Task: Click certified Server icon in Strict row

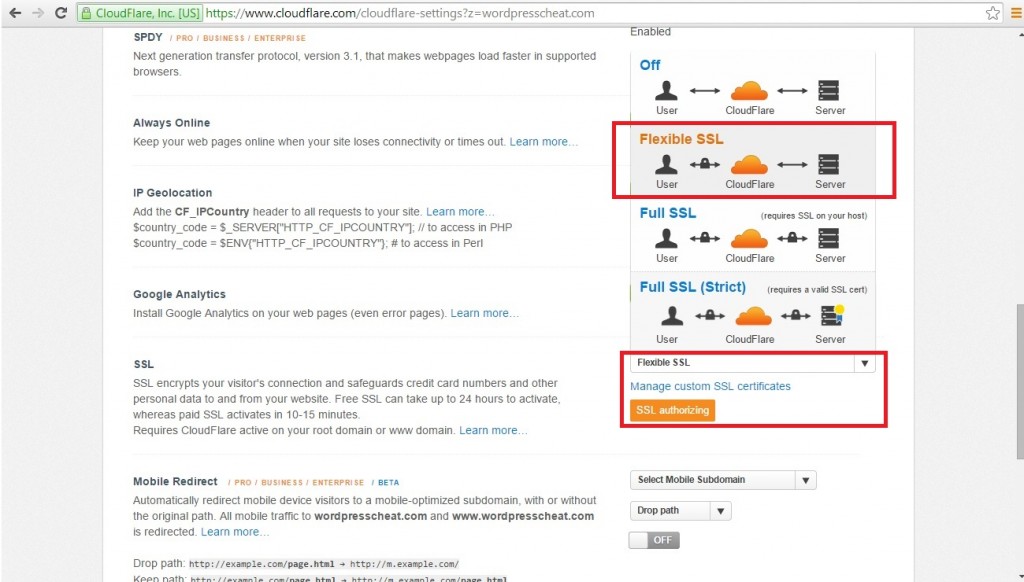Action: [x=832, y=315]
